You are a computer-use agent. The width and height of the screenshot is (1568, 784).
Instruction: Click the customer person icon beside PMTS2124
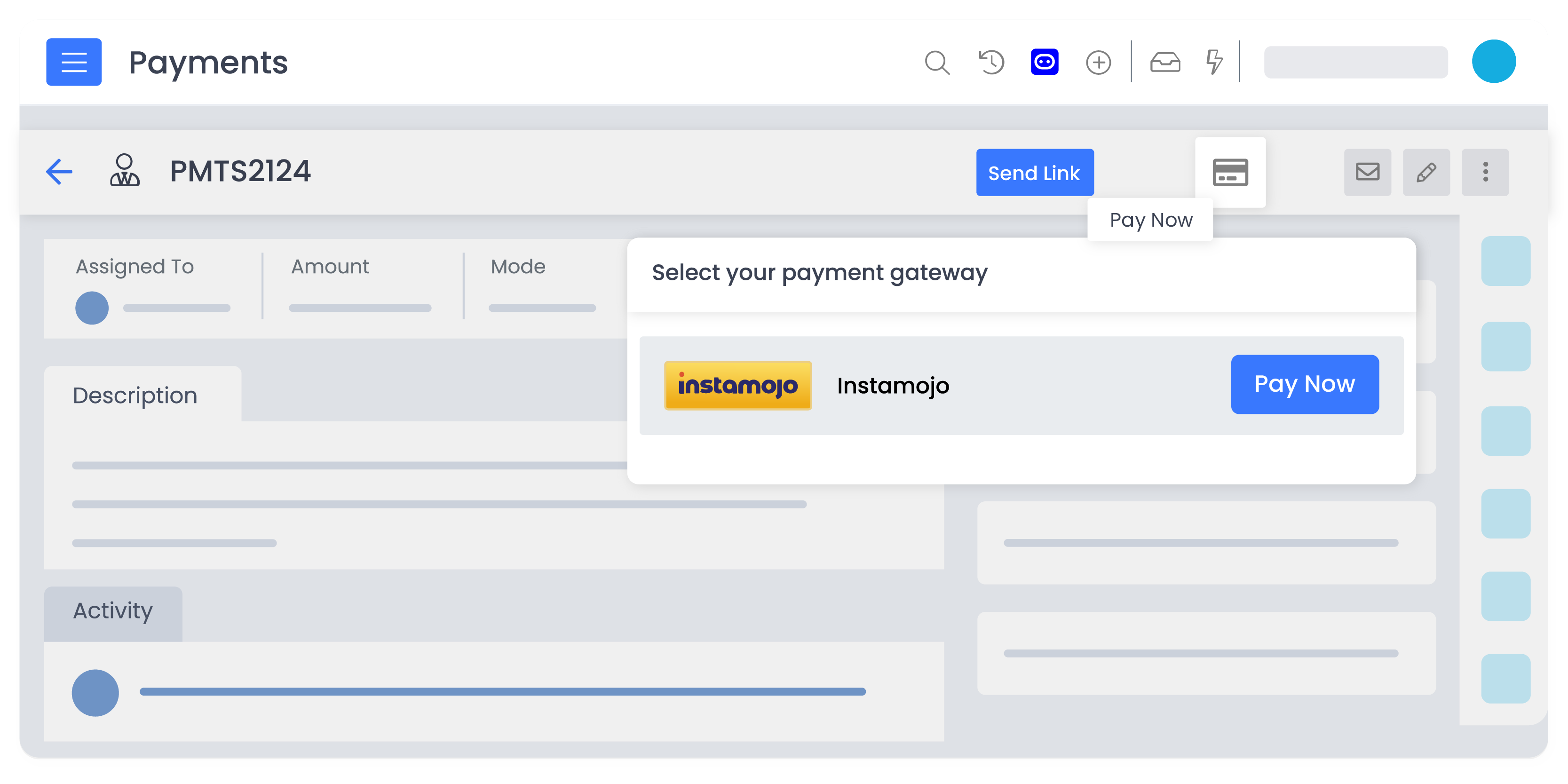[x=124, y=170]
